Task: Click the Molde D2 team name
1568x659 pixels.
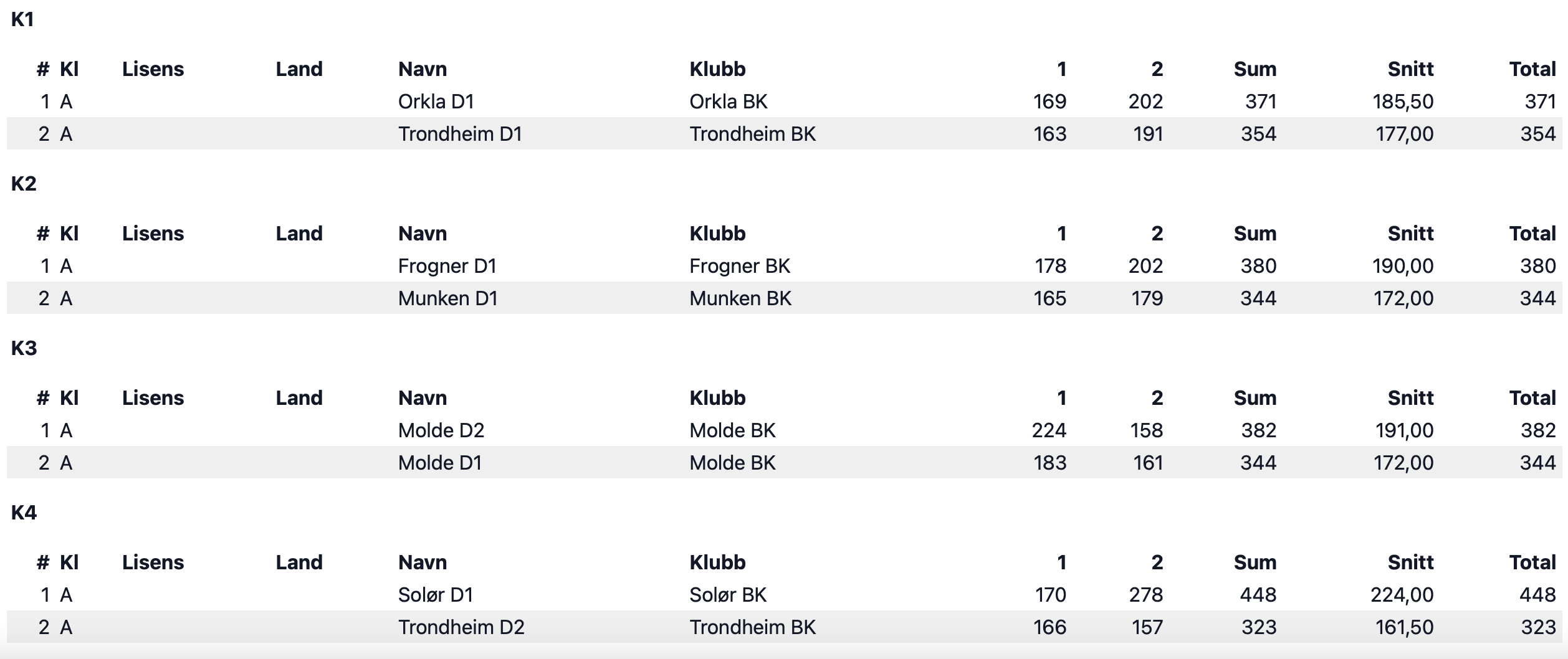Action: pyautogui.click(x=441, y=430)
